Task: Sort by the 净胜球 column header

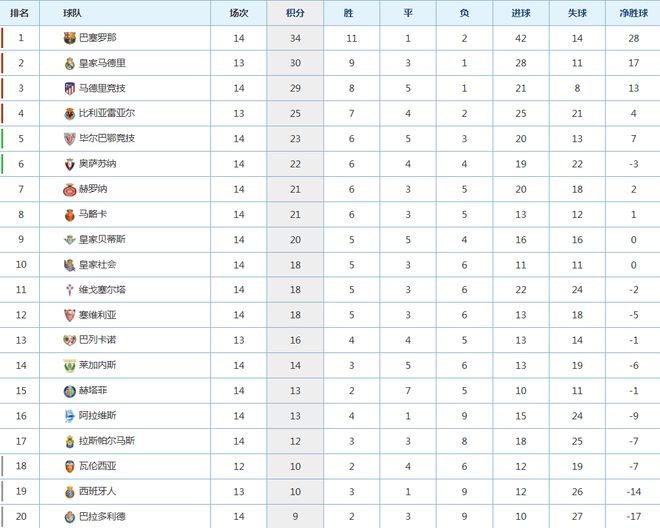Action: coord(633,13)
